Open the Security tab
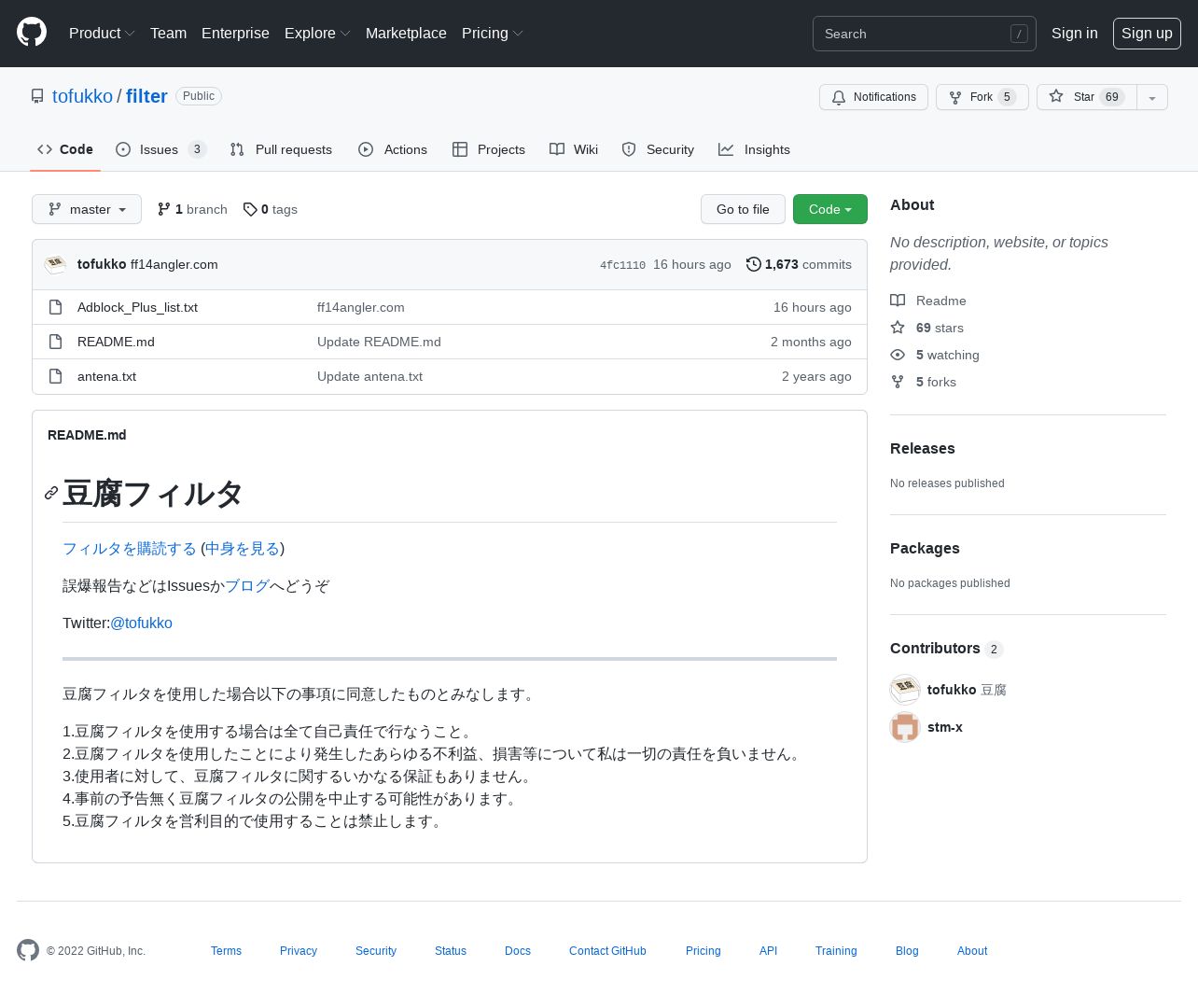The image size is (1198, 1008). (x=658, y=149)
